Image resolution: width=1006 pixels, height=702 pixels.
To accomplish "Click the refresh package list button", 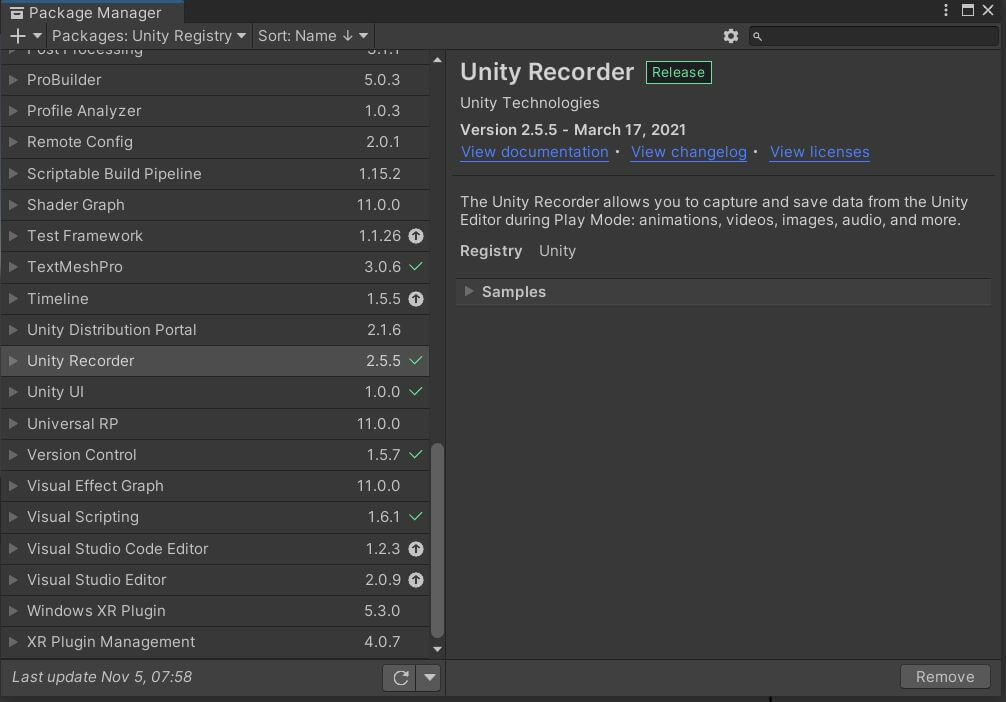I will (x=400, y=678).
